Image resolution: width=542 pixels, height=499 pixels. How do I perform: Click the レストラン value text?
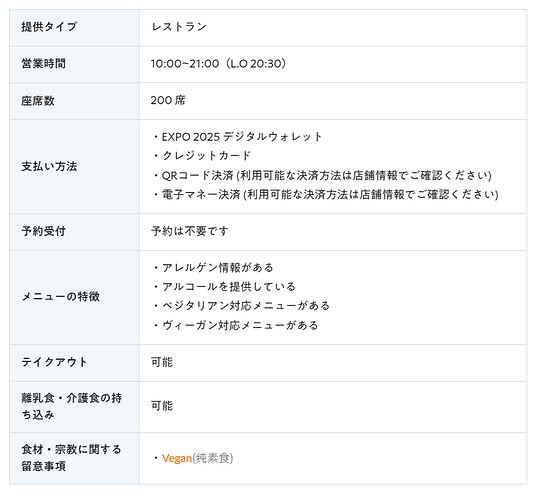[x=179, y=27]
